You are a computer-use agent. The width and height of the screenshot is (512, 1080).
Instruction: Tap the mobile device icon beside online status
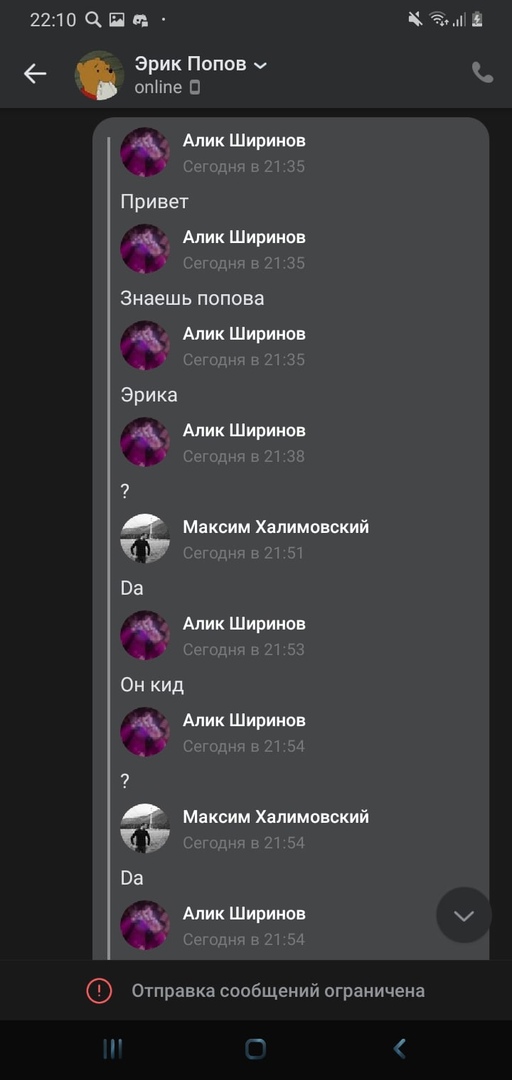pyautogui.click(x=194, y=87)
